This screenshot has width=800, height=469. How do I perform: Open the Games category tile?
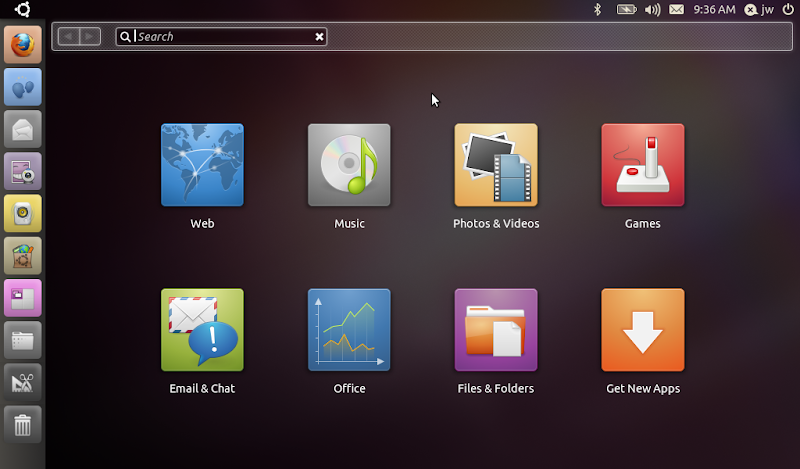pyautogui.click(x=643, y=165)
